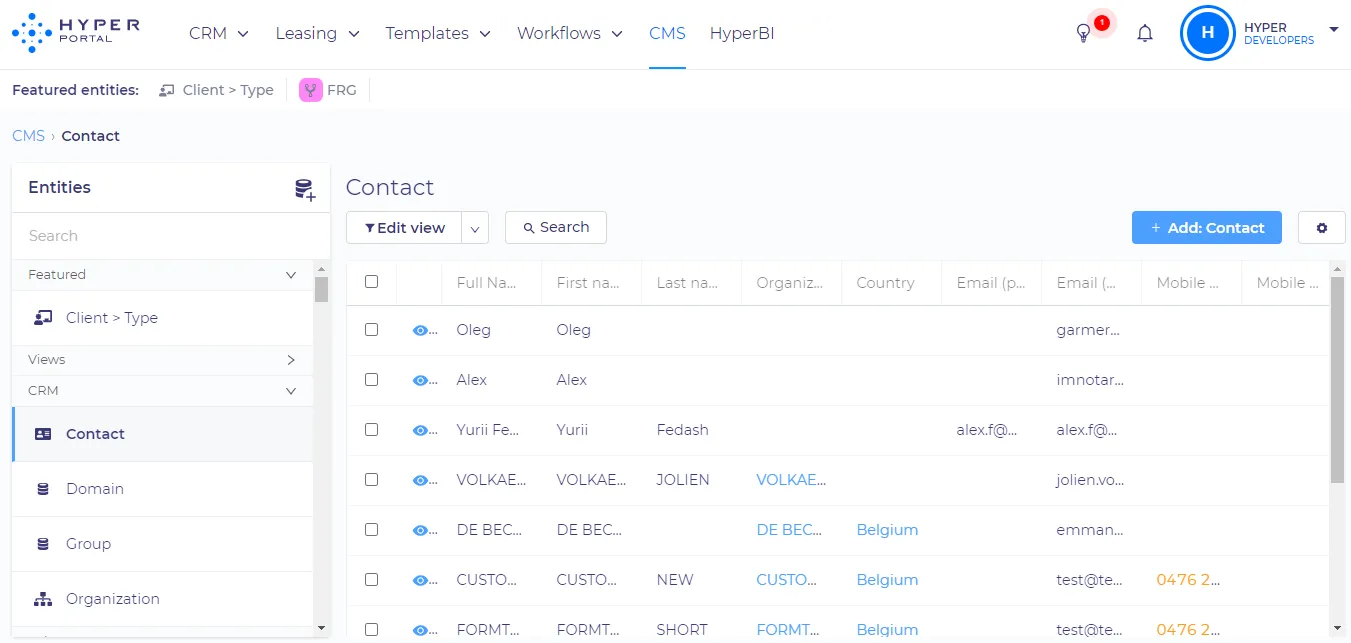Click the contact table vertical scrollbar
1351x643 pixels.
click(1338, 380)
